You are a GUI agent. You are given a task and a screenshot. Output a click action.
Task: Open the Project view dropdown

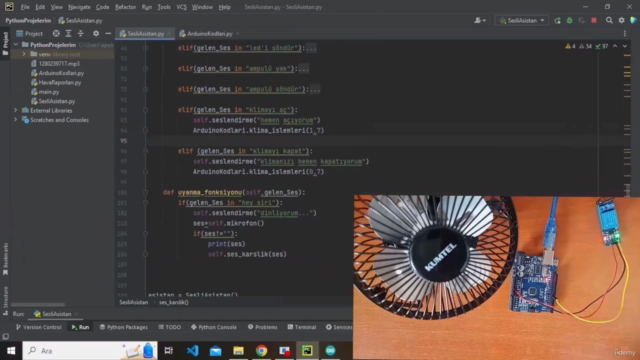29,33
